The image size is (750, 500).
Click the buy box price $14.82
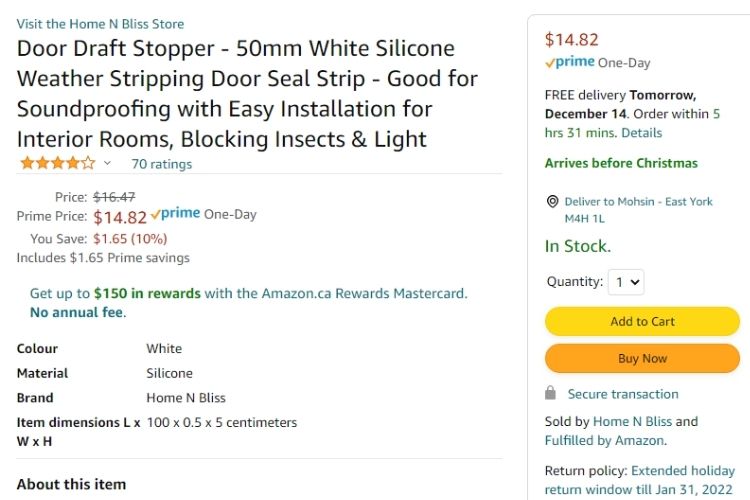(x=572, y=40)
